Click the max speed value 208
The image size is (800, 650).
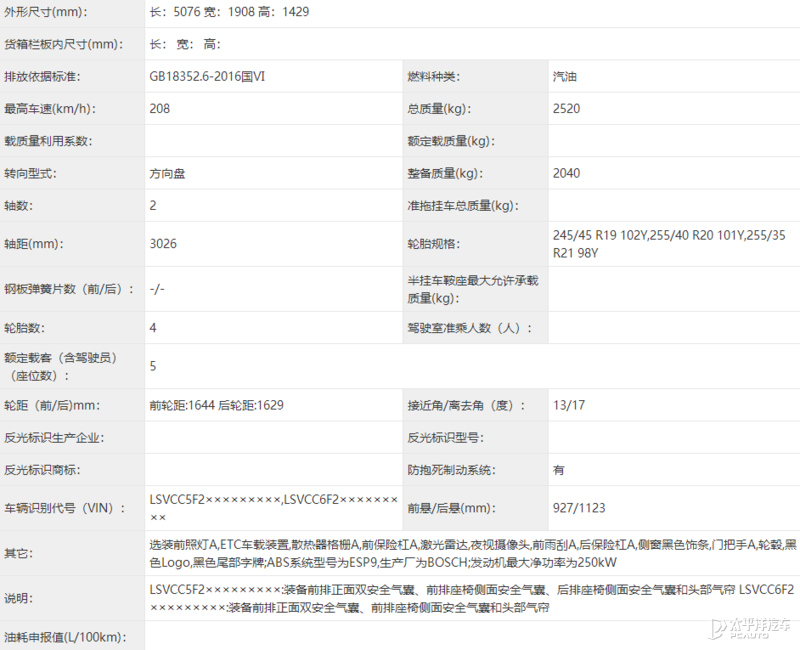[160, 109]
